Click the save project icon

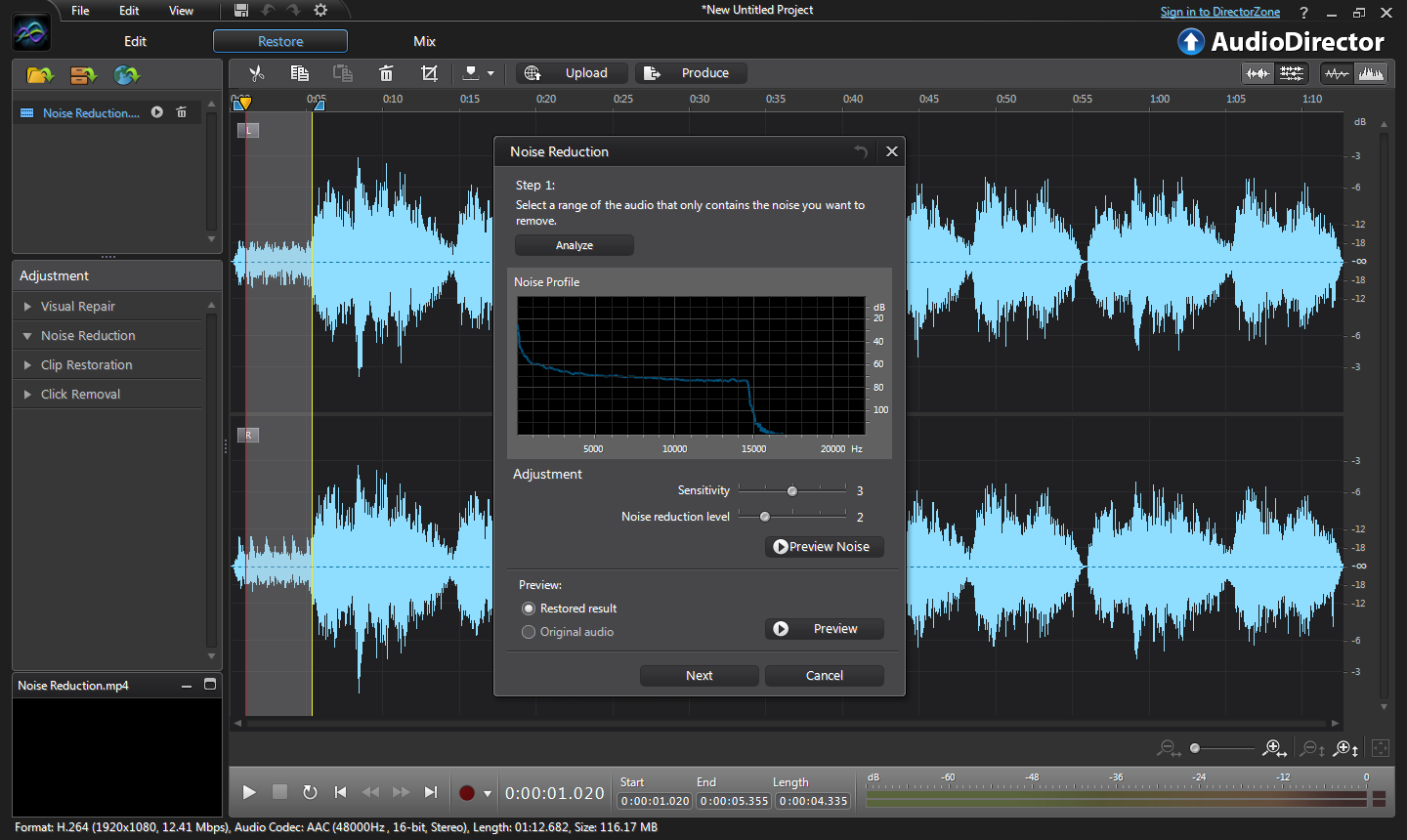241,11
